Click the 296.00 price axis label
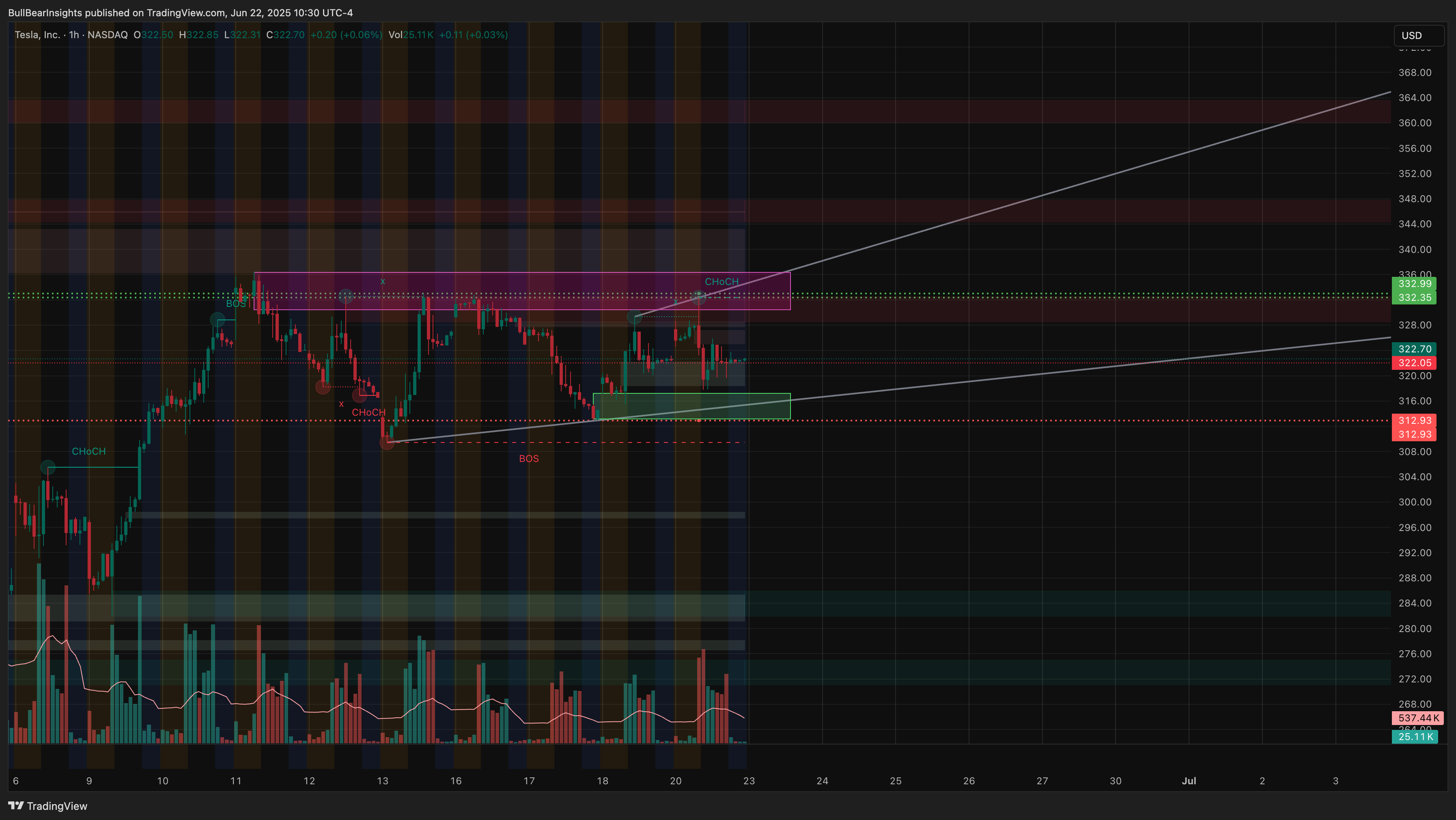 (1415, 528)
